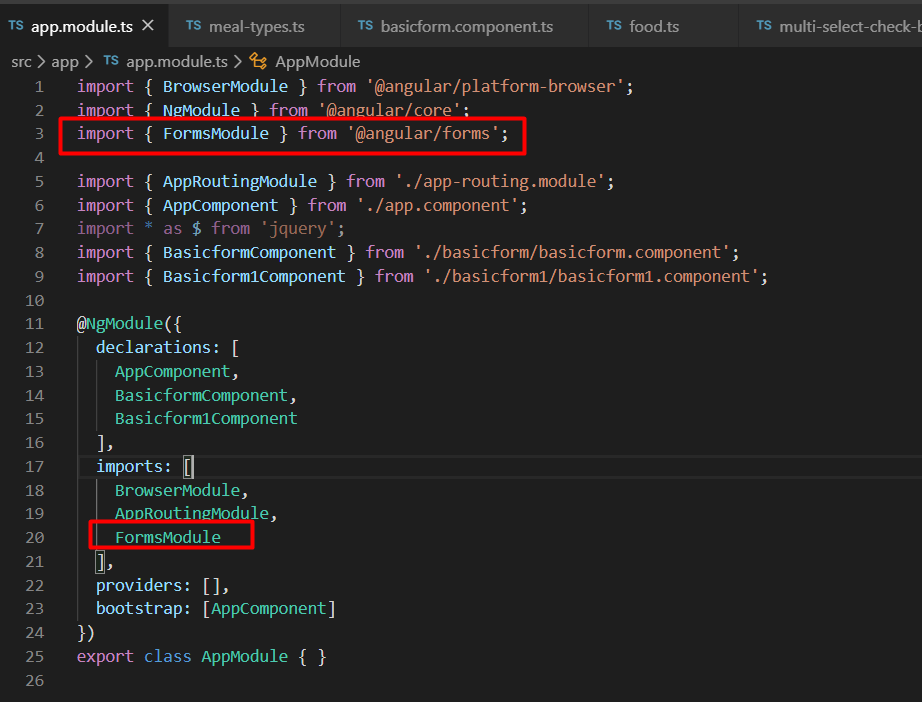Select src in the breadcrumb path
The width and height of the screenshot is (922, 702).
(x=21, y=61)
